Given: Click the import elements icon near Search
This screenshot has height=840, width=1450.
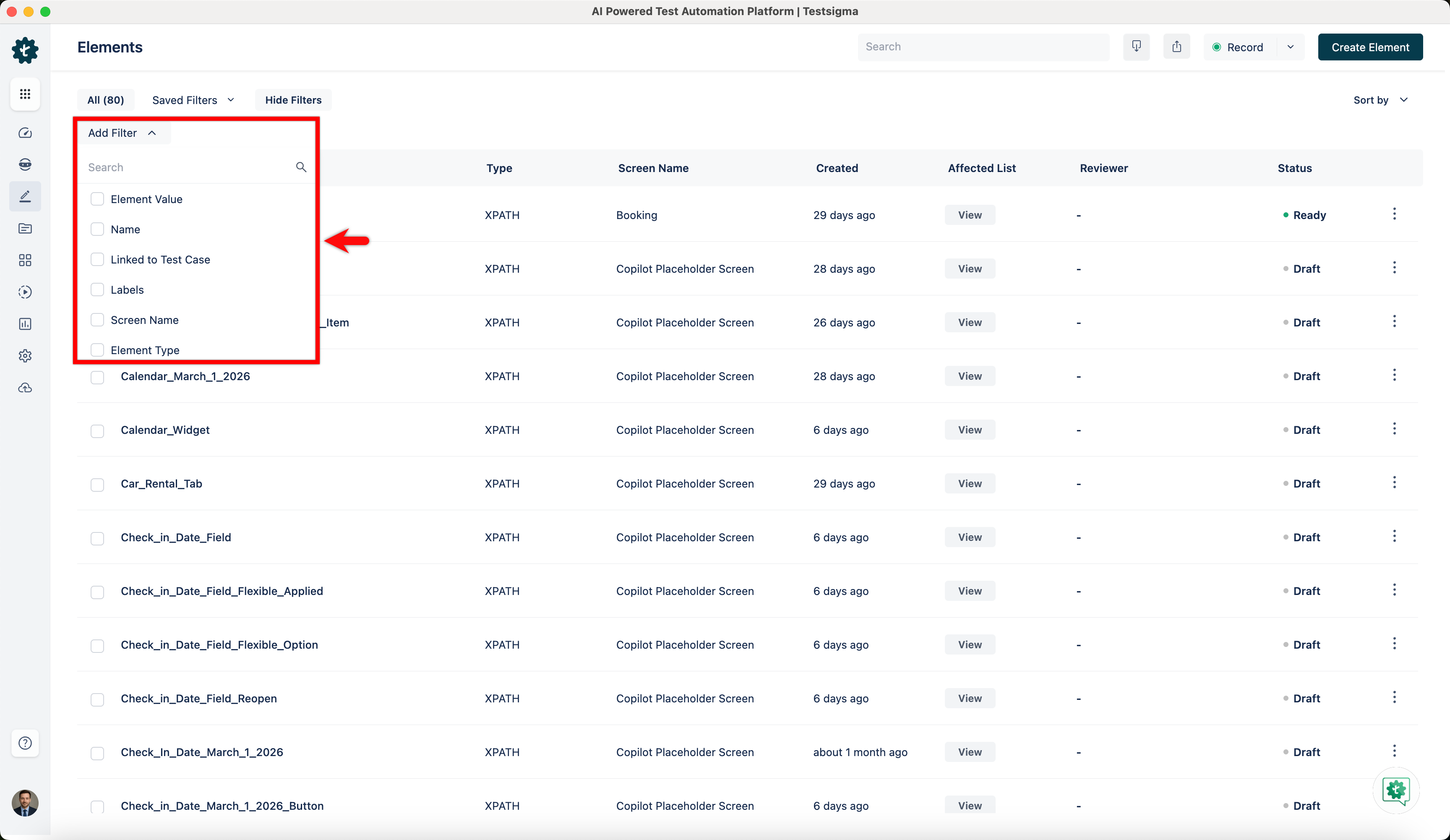Looking at the screenshot, I should (1136, 47).
